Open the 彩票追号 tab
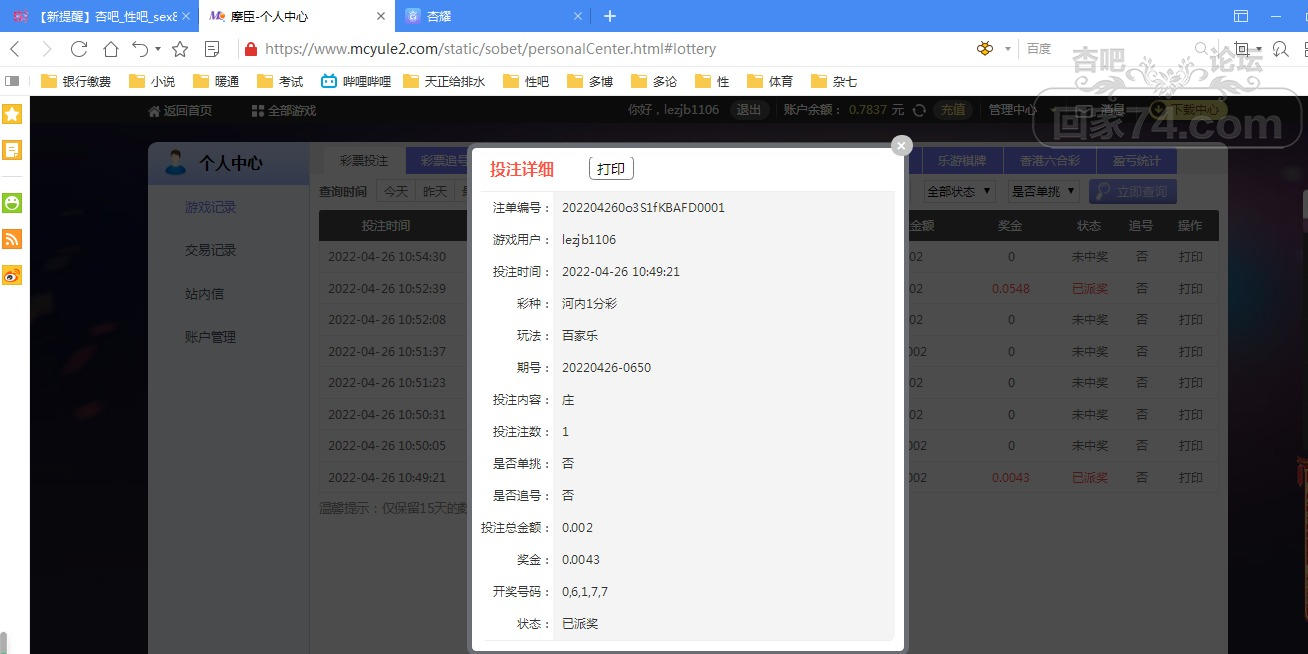This screenshot has width=1308, height=654. pos(445,160)
